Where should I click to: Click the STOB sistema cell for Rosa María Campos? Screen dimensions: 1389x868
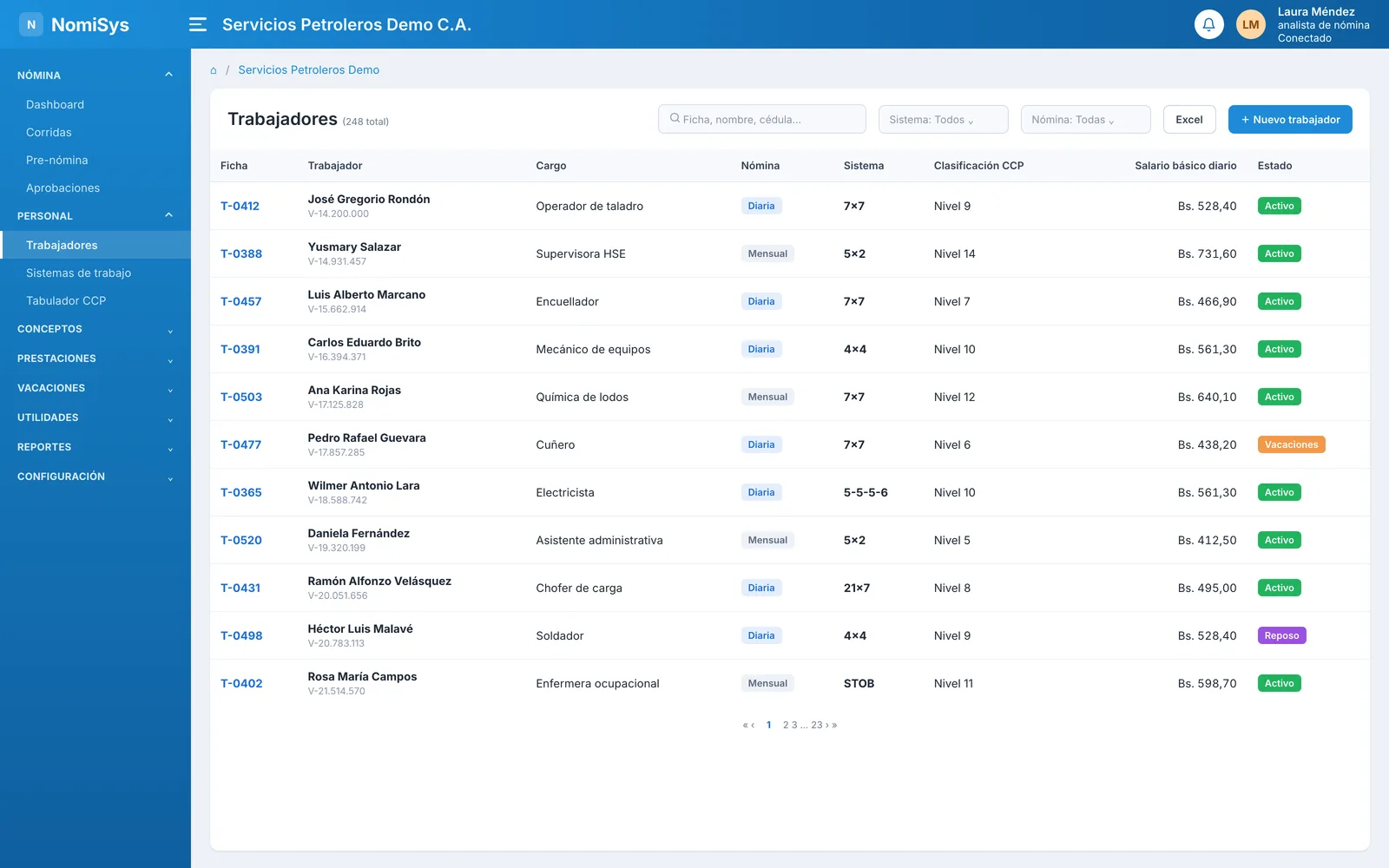[859, 683]
